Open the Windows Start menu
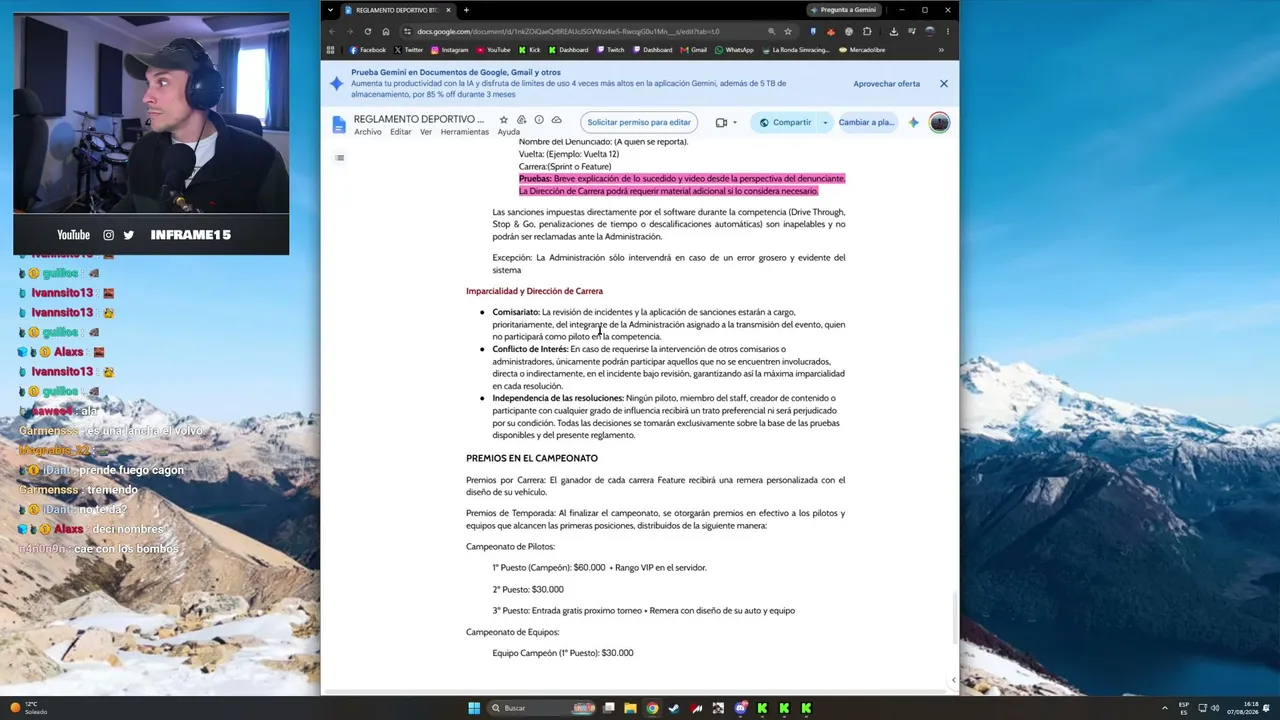 tap(474, 708)
